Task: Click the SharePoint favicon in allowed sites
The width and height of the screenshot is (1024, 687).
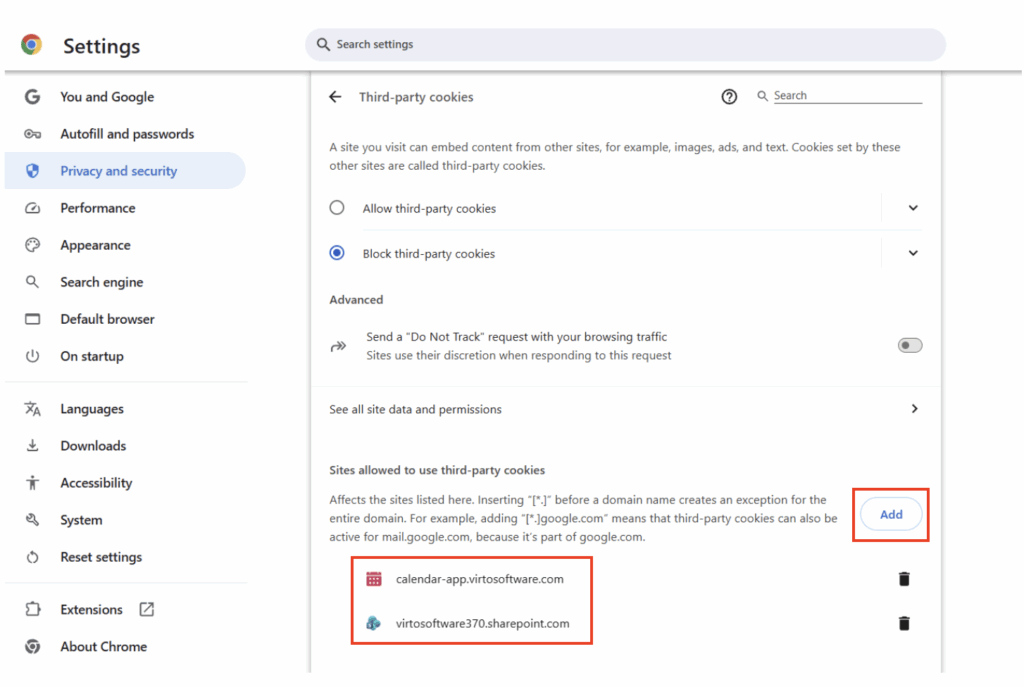Action: 374,623
